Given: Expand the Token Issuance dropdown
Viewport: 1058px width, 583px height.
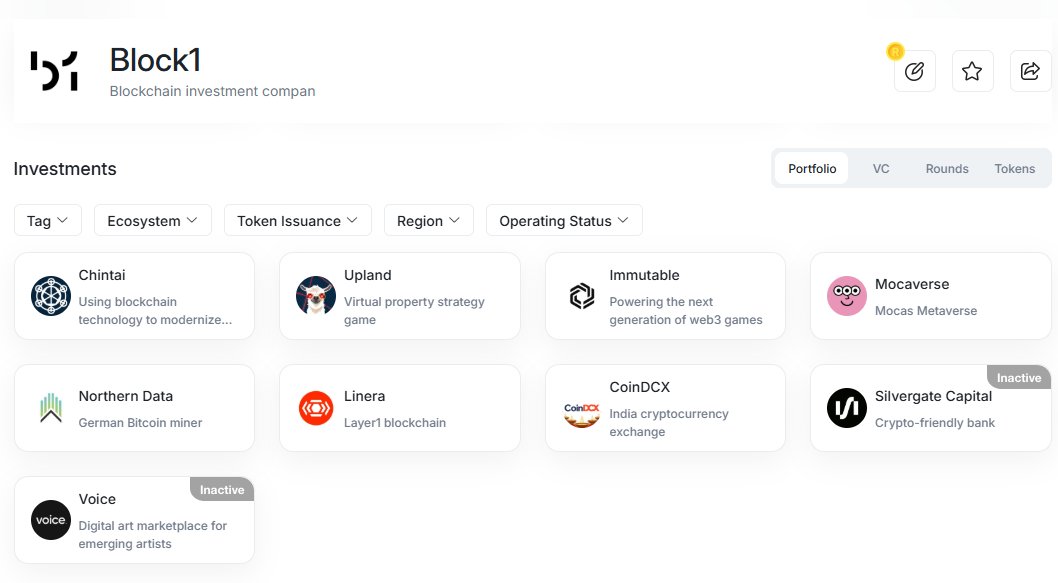Looking at the screenshot, I should click(298, 221).
